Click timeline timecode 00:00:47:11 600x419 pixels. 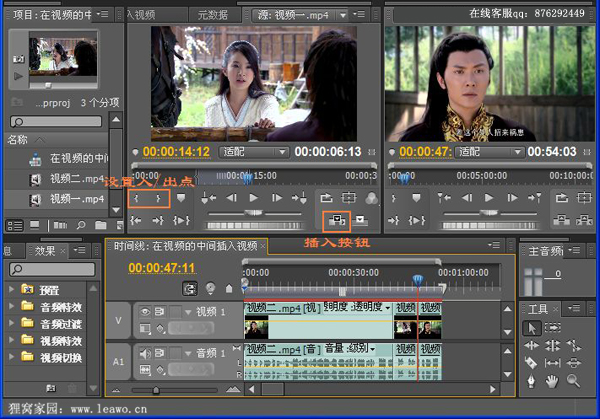[161, 268]
